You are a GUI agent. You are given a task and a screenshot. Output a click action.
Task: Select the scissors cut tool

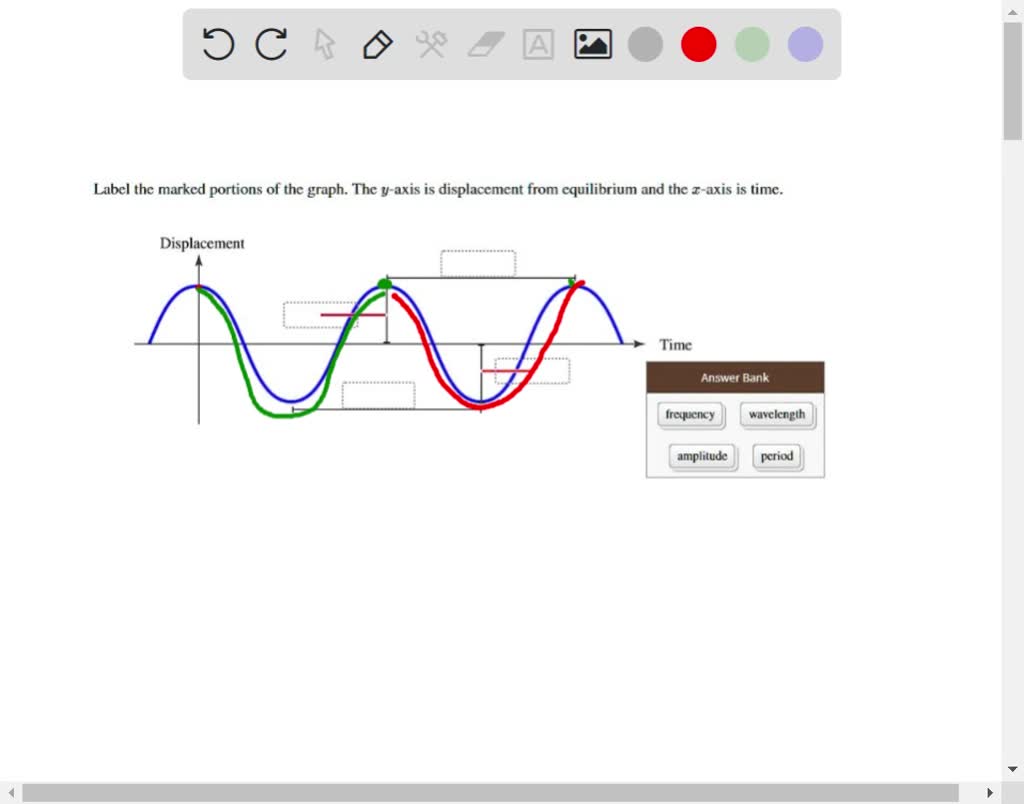click(431, 44)
